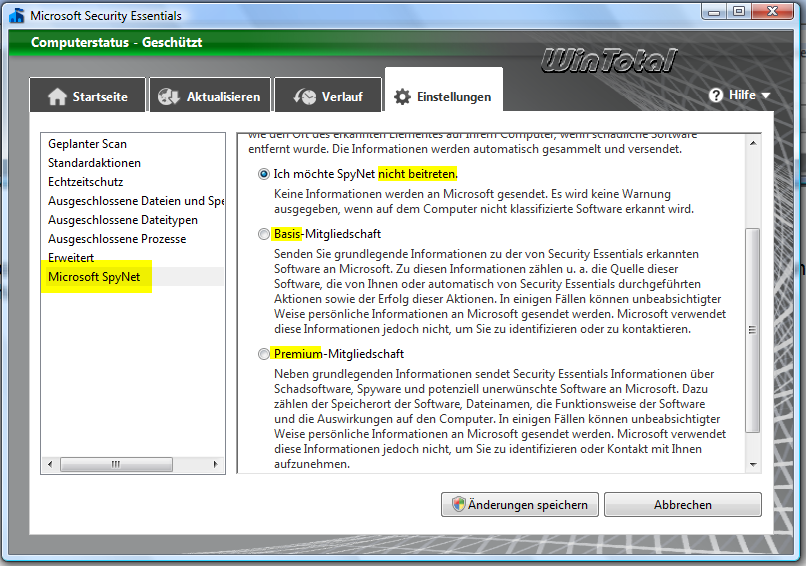Open the Erweitert settings entry
806x566 pixels.
pos(71,258)
